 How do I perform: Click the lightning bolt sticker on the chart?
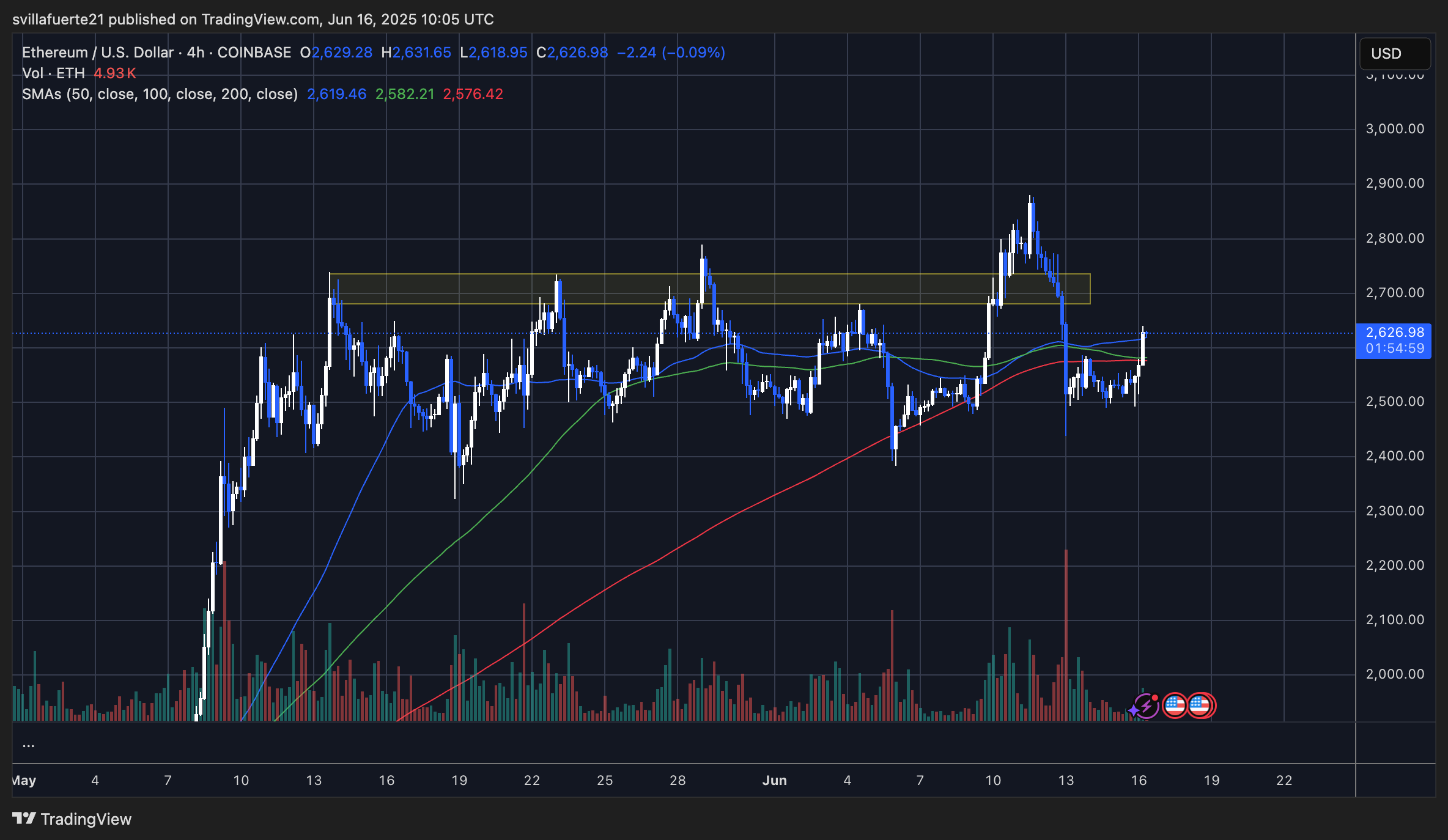1147,706
